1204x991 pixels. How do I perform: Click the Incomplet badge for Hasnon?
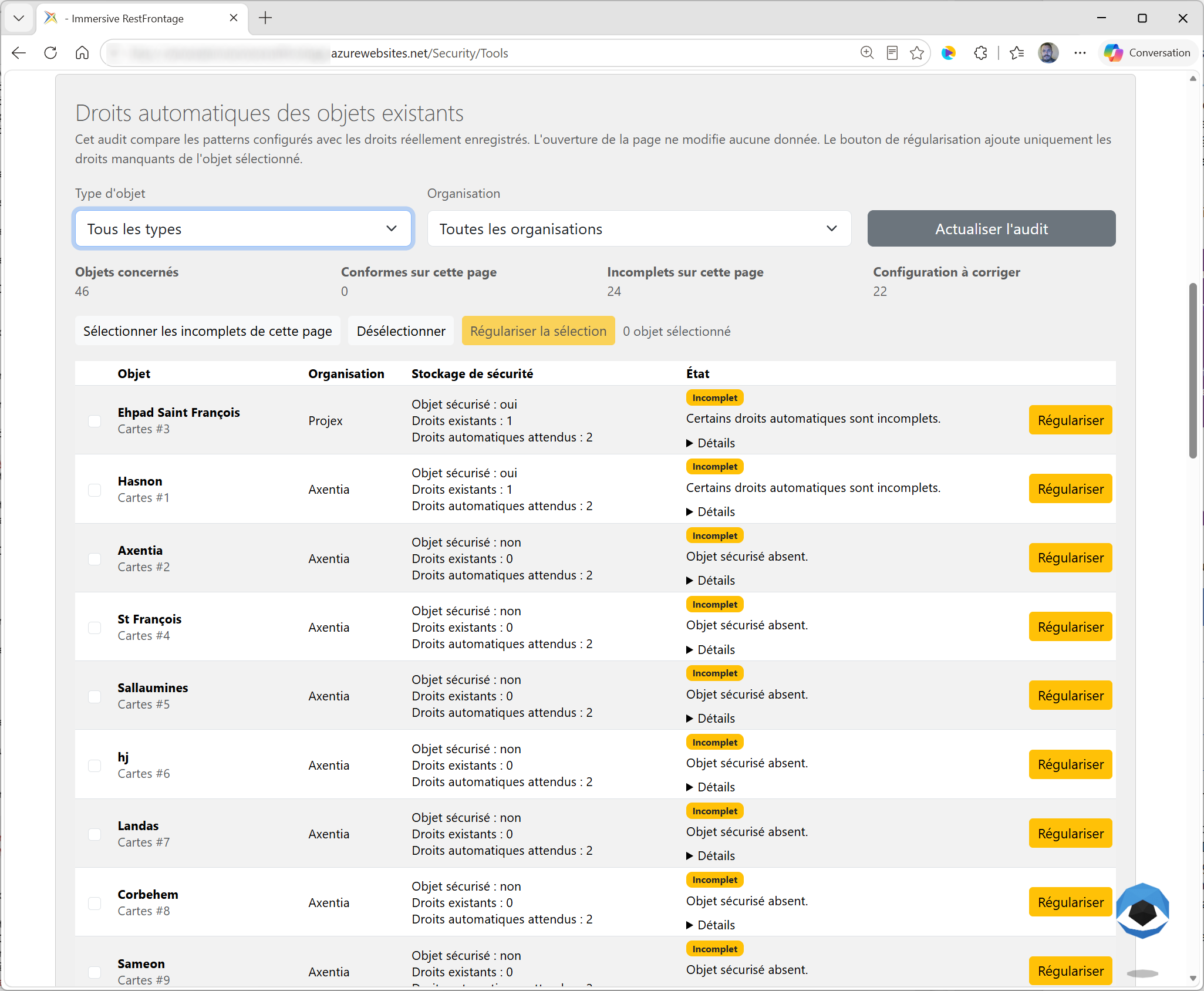715,467
